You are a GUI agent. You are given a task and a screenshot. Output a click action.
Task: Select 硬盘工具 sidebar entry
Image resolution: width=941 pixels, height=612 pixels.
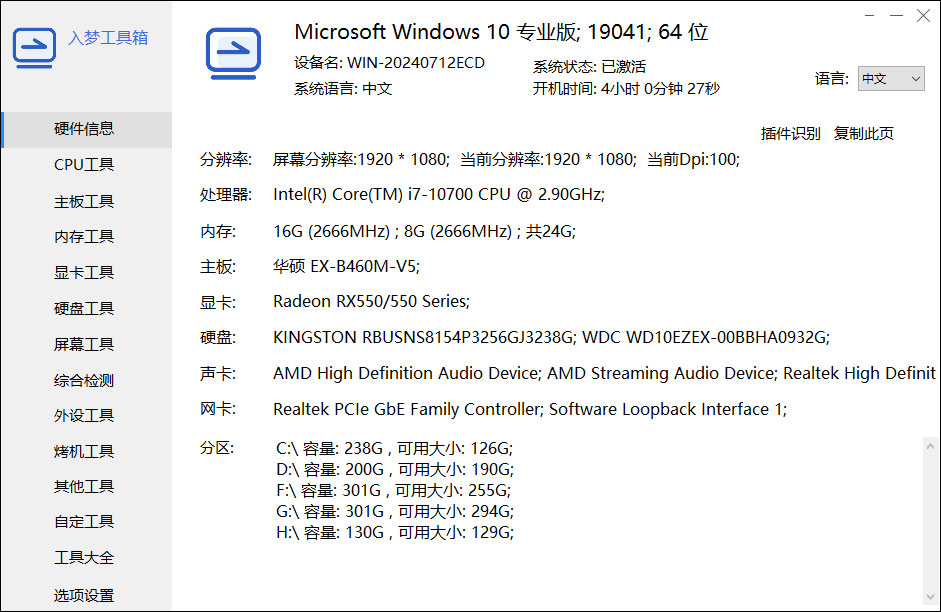(84, 308)
